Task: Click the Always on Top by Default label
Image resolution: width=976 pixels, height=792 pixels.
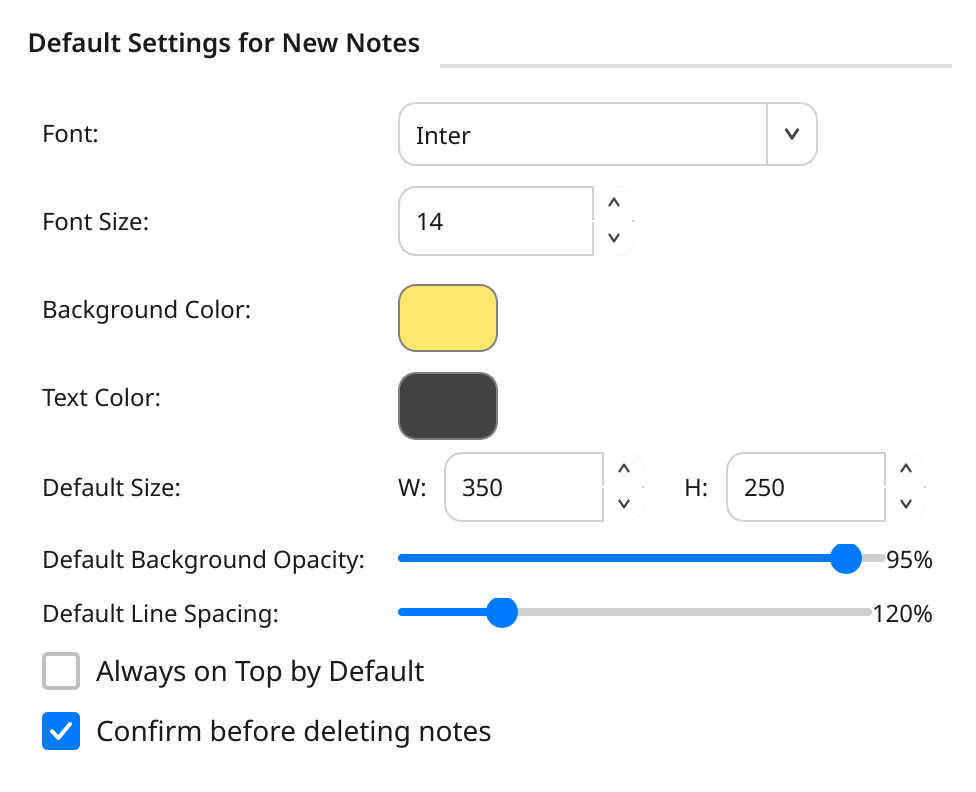Action: click(260, 672)
